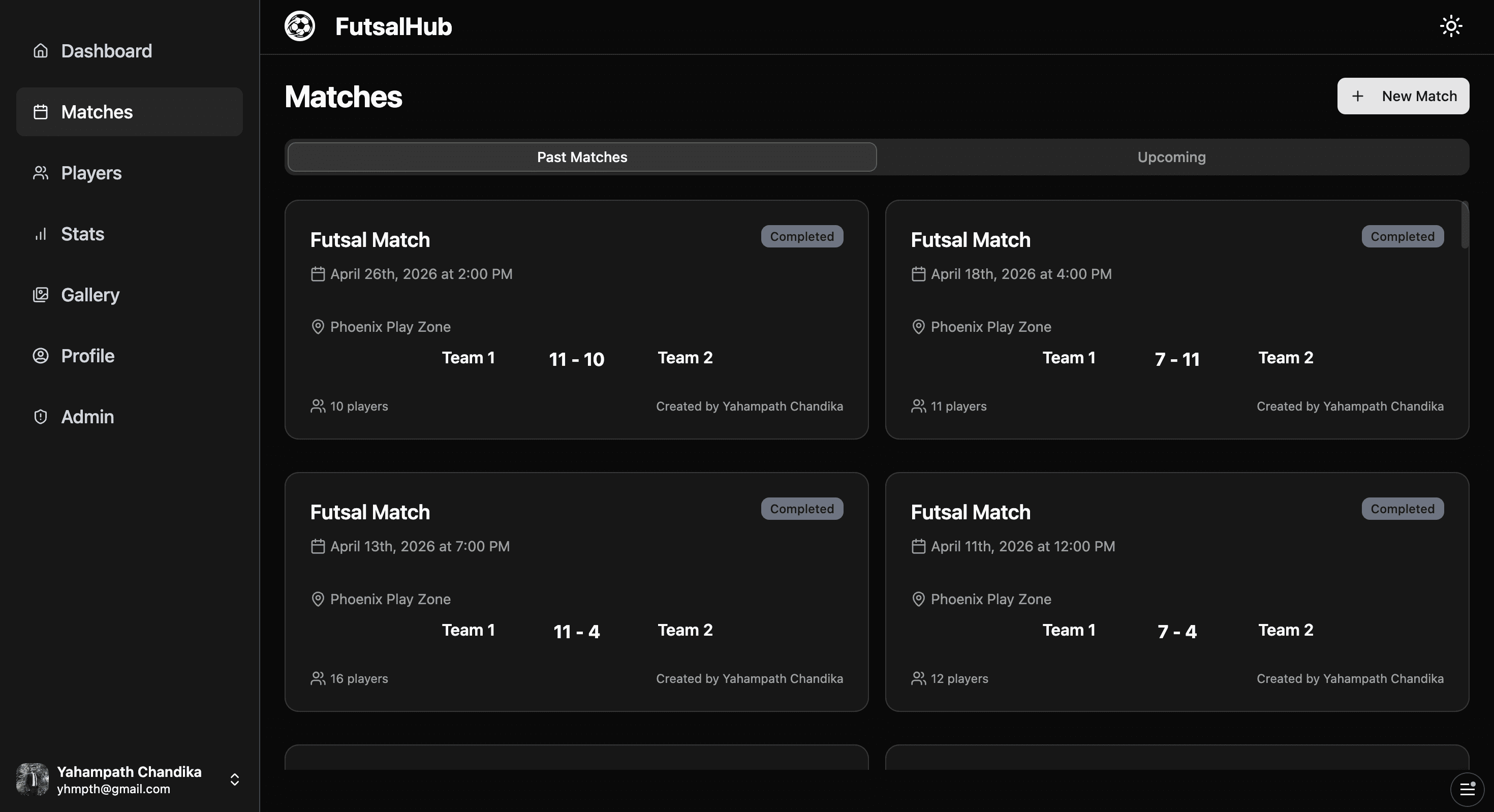Click players icon next to 10 players
1494x812 pixels.
pos(318,406)
